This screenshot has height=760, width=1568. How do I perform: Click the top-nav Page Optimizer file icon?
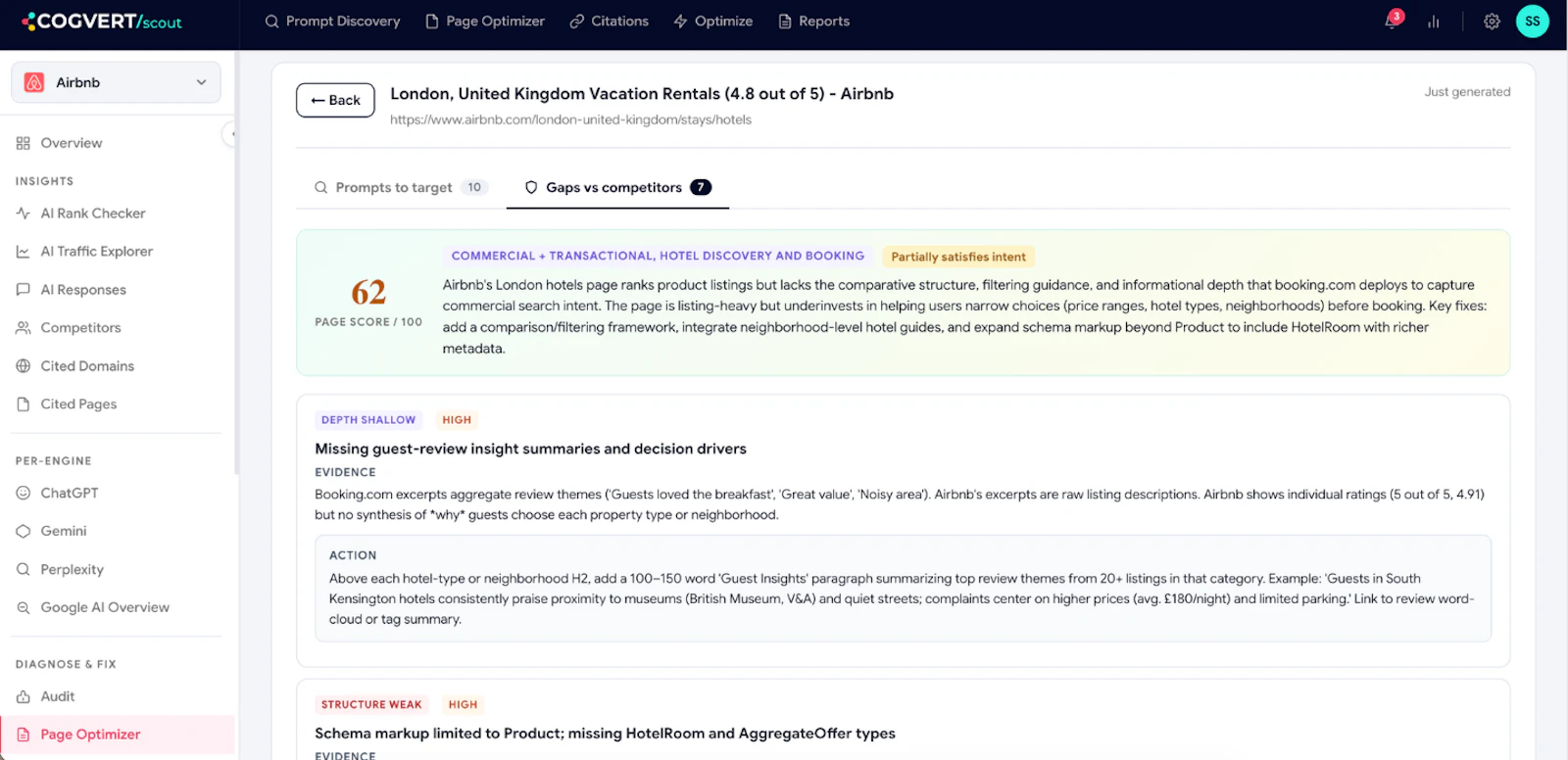pyautogui.click(x=432, y=22)
